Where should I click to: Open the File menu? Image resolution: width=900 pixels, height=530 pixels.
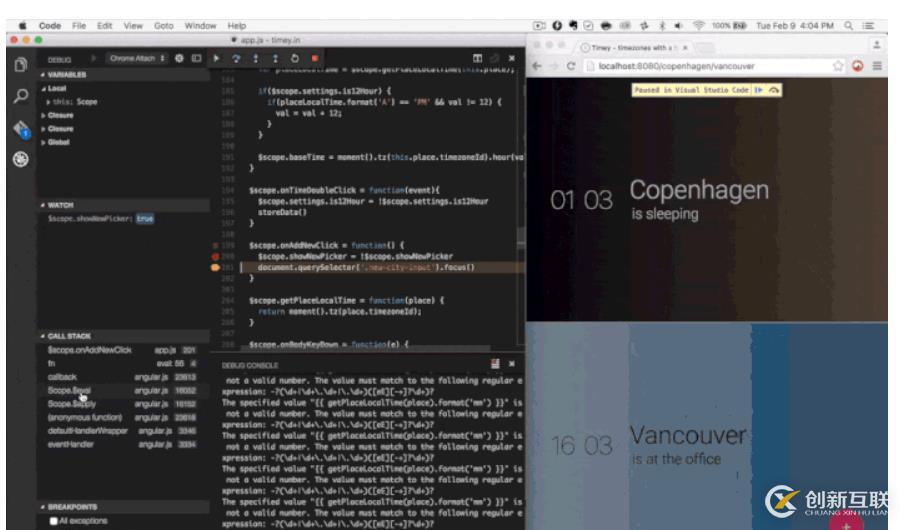point(79,26)
